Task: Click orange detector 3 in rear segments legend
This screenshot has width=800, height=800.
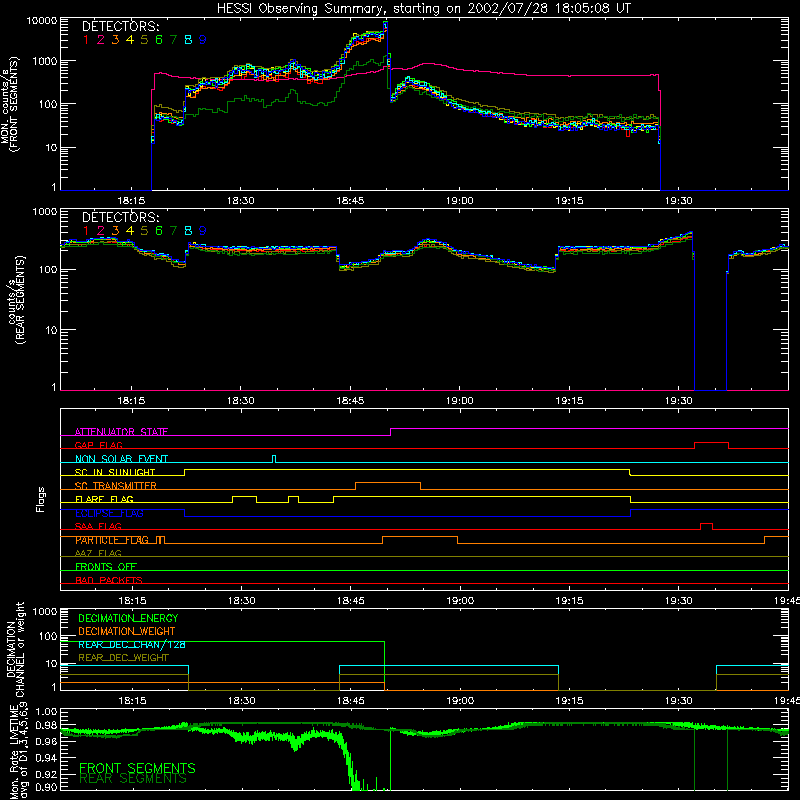Action: [x=115, y=231]
